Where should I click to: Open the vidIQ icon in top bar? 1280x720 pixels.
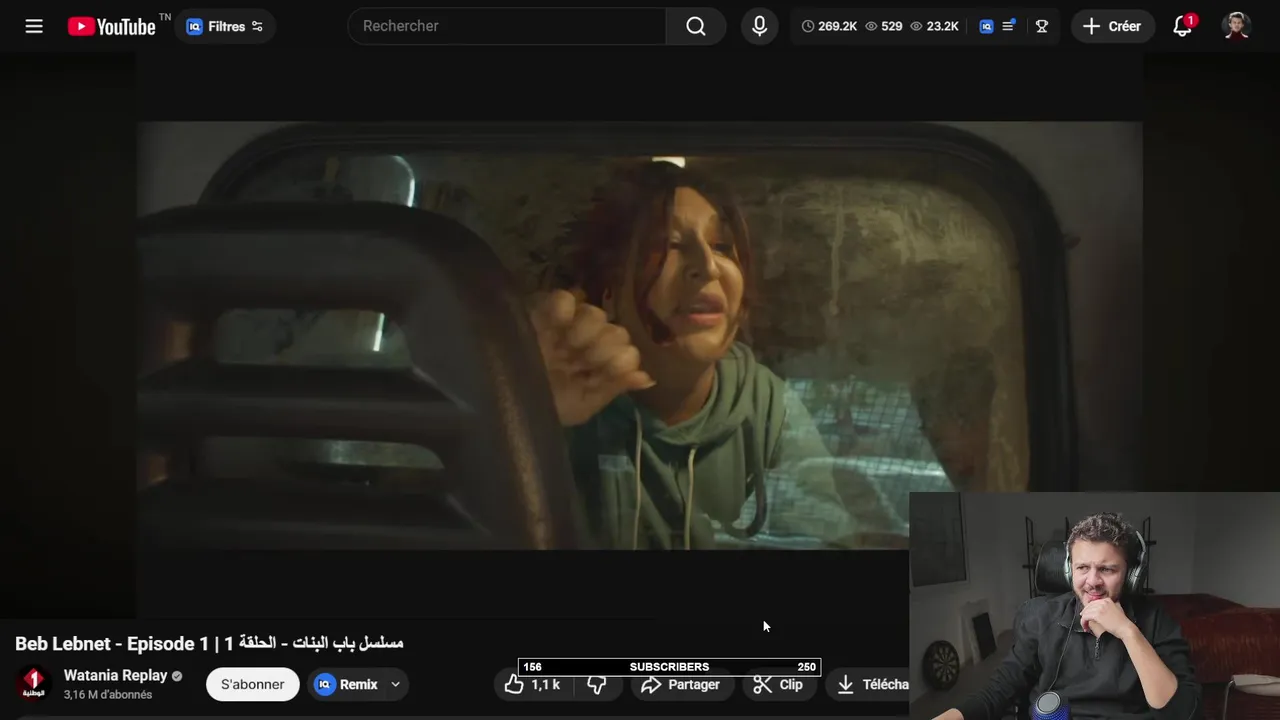point(987,26)
